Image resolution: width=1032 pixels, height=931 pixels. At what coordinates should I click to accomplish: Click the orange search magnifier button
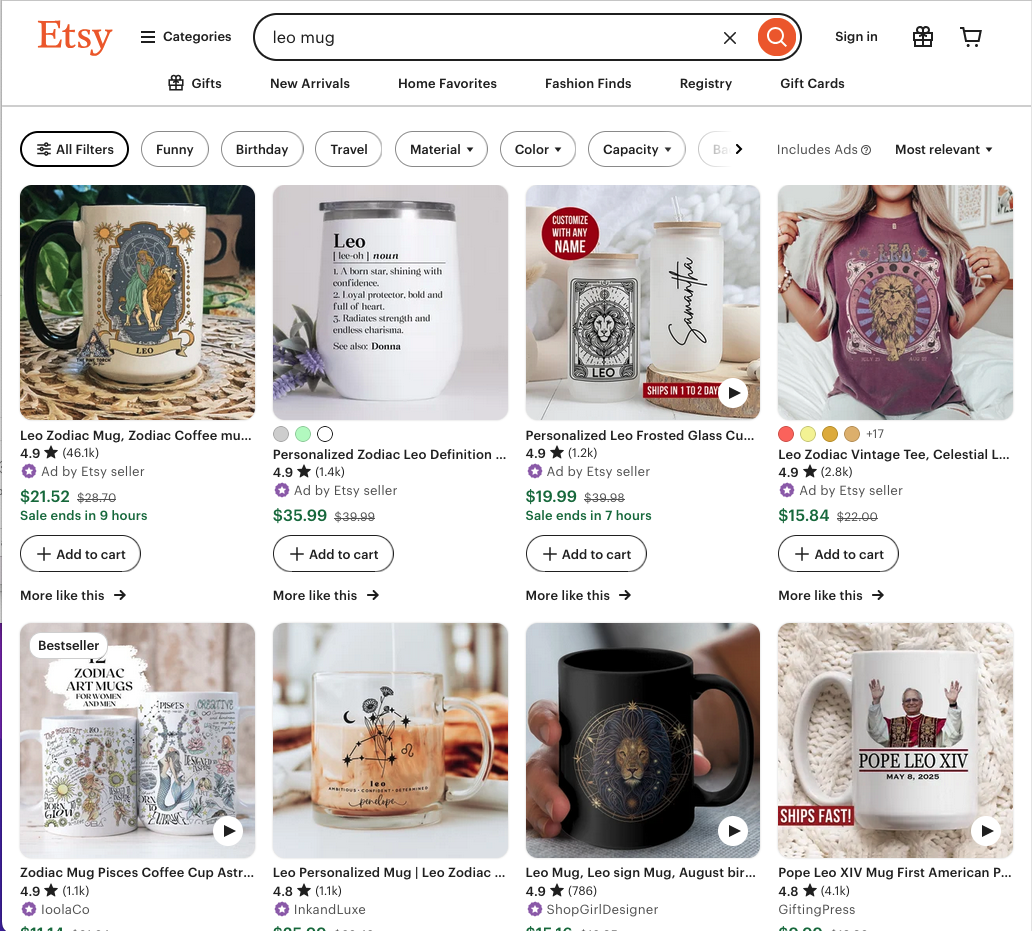coord(776,38)
